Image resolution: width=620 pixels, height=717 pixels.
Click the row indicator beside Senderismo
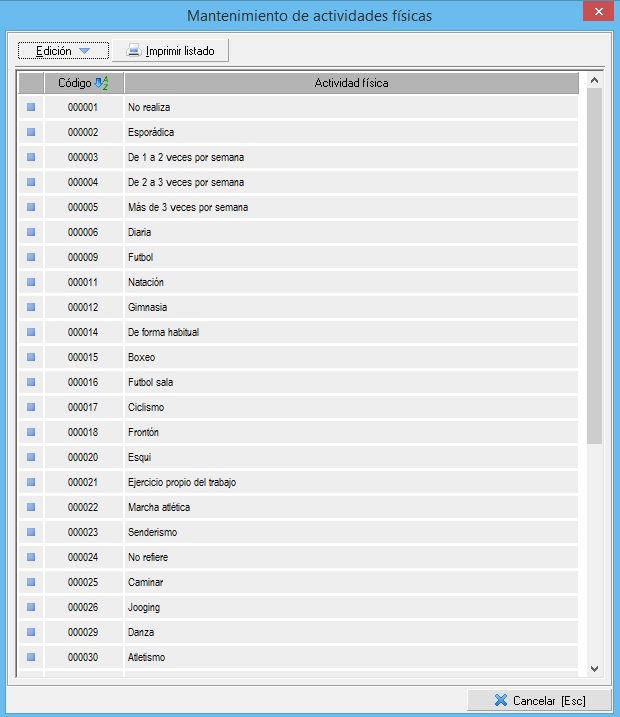click(x=31, y=532)
